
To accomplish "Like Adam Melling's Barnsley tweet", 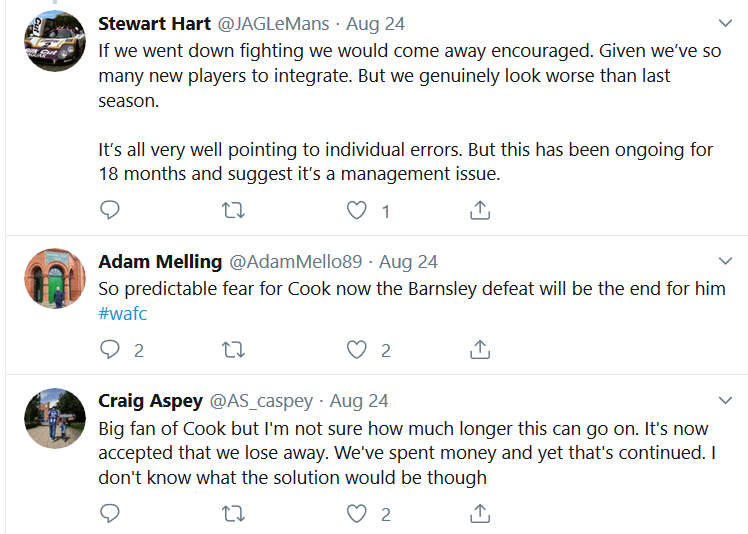I will click(x=357, y=349).
